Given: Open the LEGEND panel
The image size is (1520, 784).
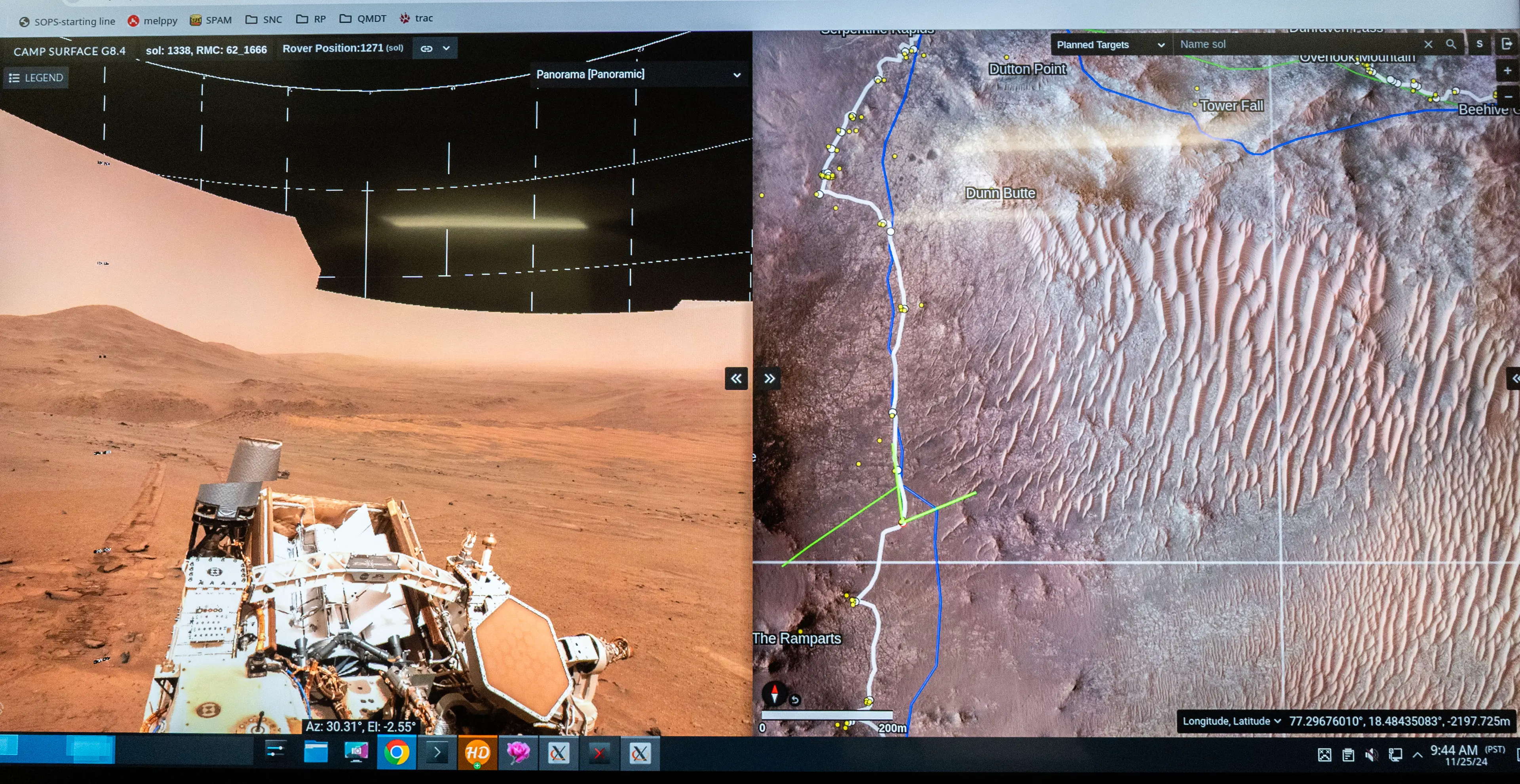Looking at the screenshot, I should pyautogui.click(x=35, y=77).
